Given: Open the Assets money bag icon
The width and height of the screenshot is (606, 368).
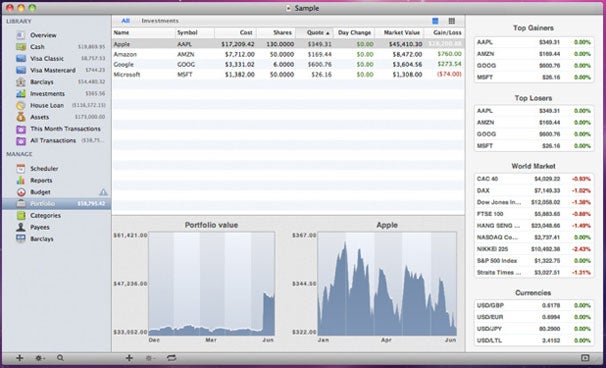Looking at the screenshot, I should [x=21, y=117].
